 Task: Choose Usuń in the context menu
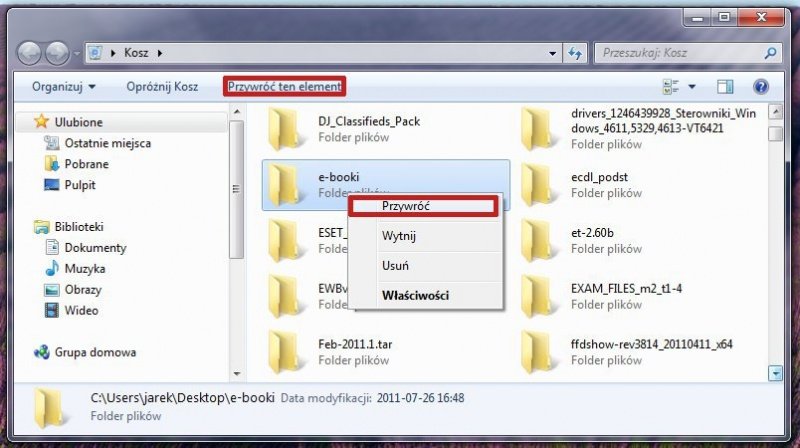pos(395,266)
